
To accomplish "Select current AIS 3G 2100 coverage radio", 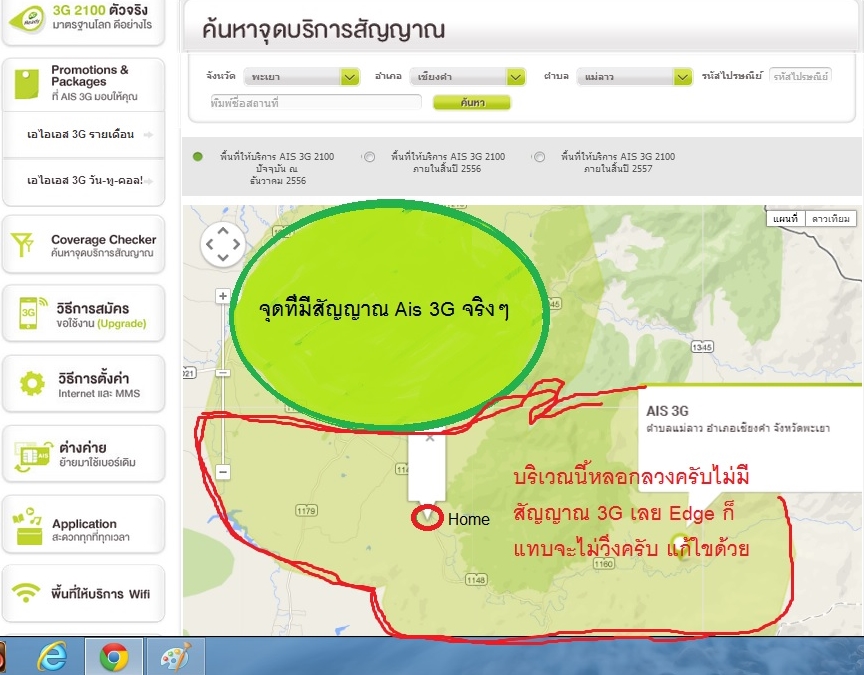I will [198, 156].
